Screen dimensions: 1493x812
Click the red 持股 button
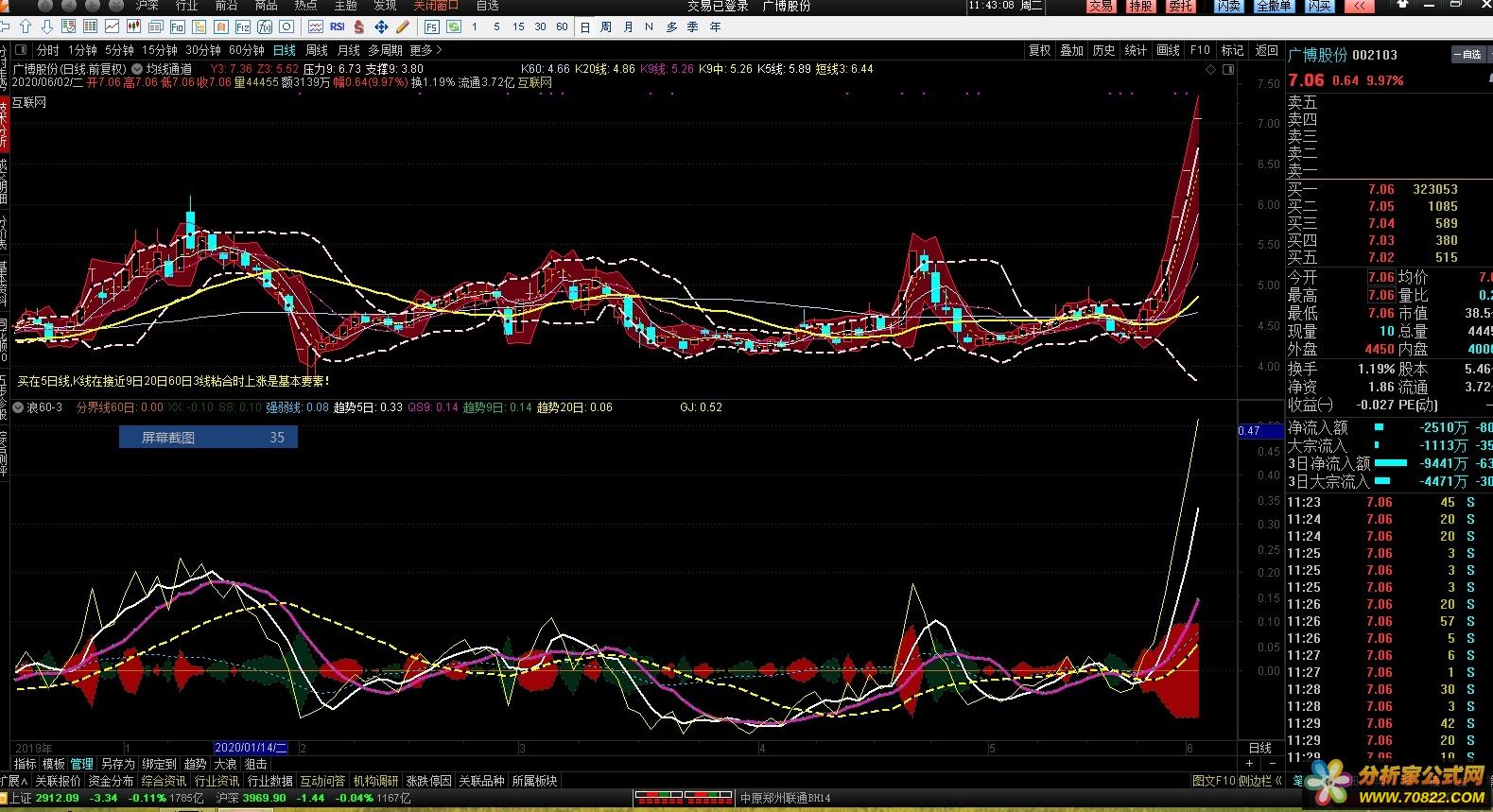tap(1140, 6)
